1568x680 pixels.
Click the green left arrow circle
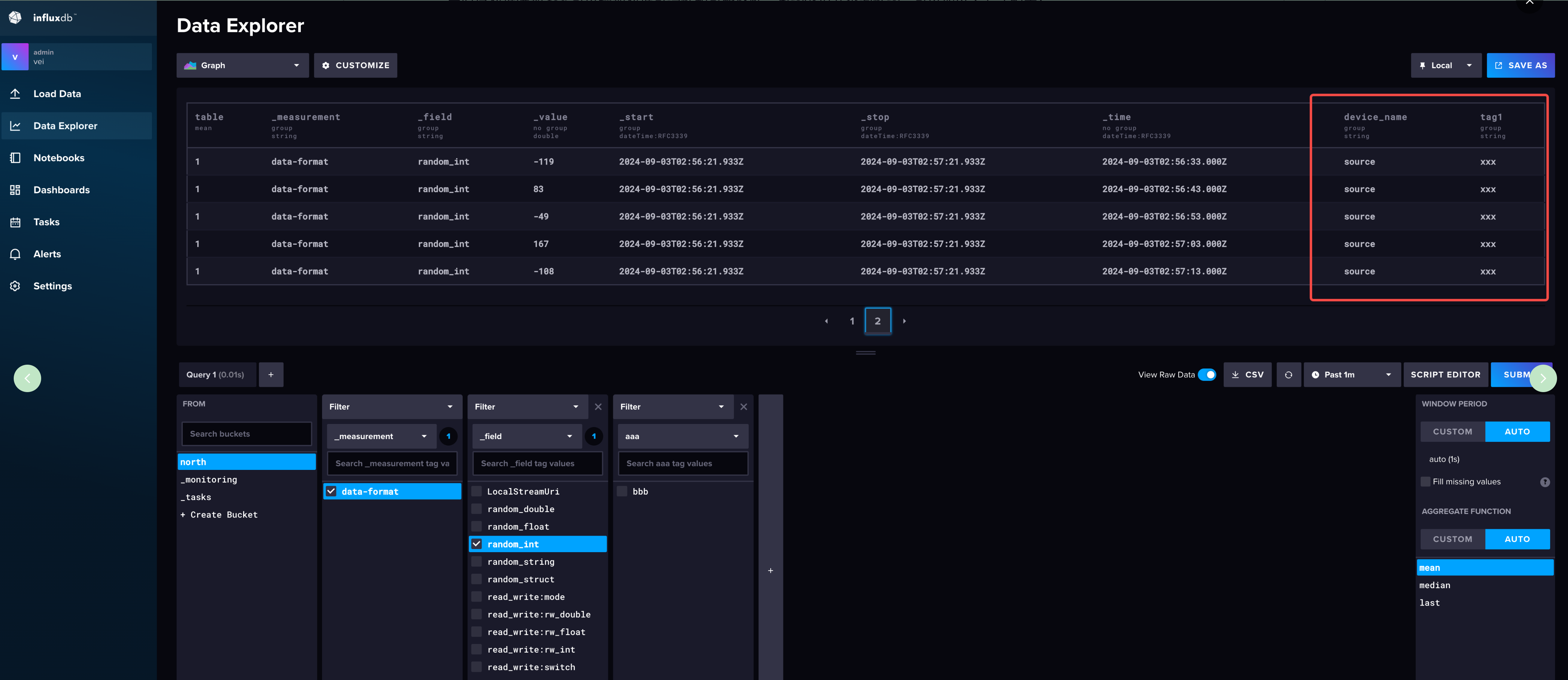pyautogui.click(x=27, y=378)
